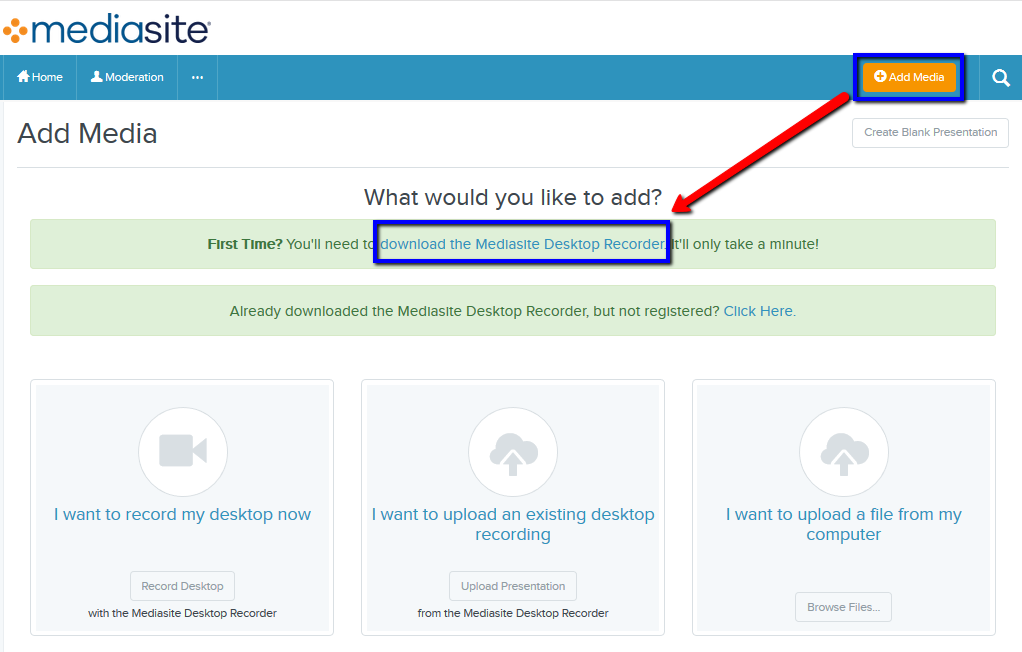Choose 'I want to upload an existing desktop recording'

point(513,524)
